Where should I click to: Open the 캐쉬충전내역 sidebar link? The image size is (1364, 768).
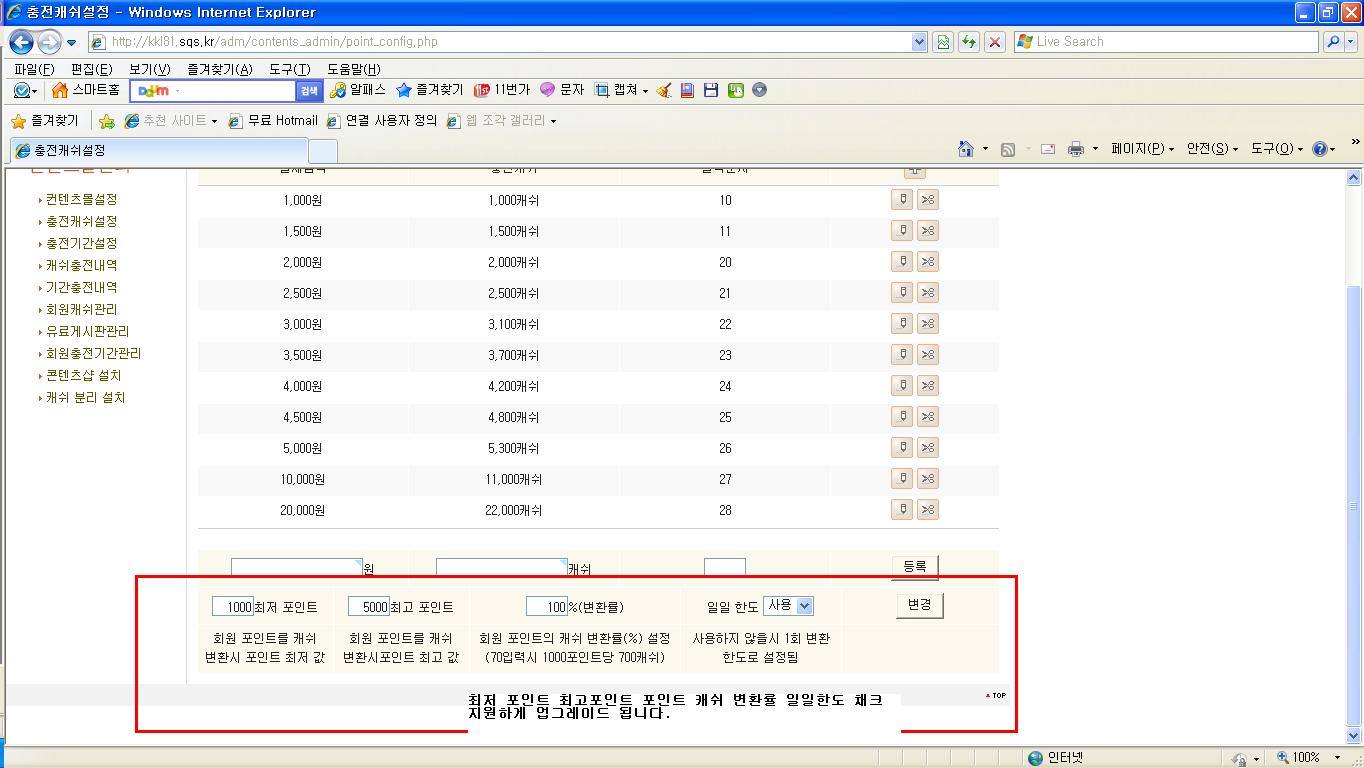81,265
